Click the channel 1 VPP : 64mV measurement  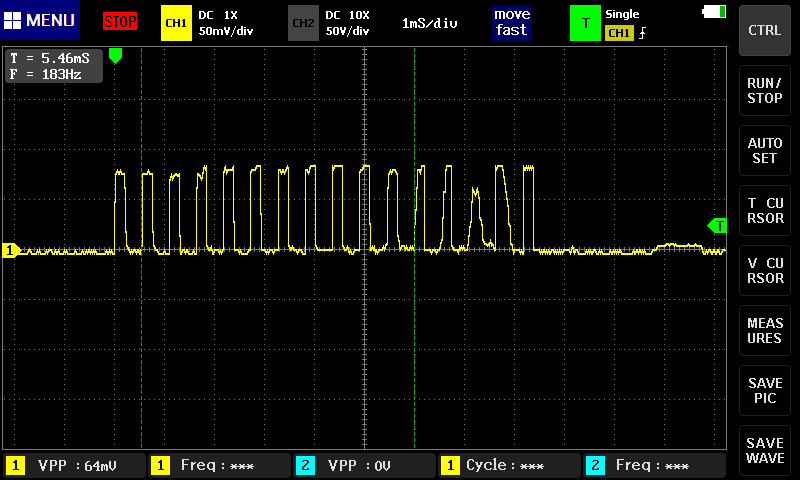pos(74,465)
